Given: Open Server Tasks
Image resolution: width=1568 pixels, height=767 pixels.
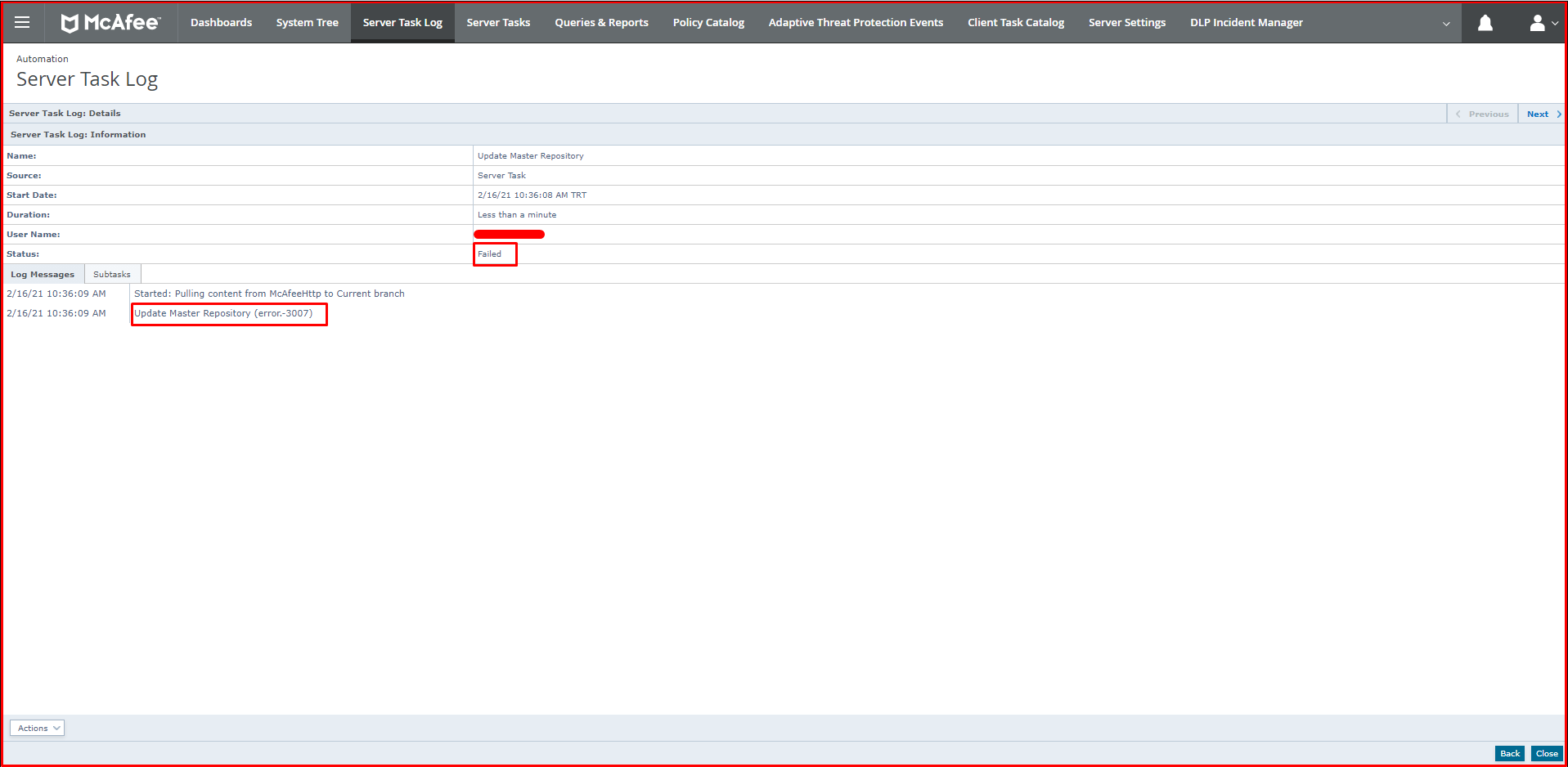Looking at the screenshot, I should [x=498, y=23].
